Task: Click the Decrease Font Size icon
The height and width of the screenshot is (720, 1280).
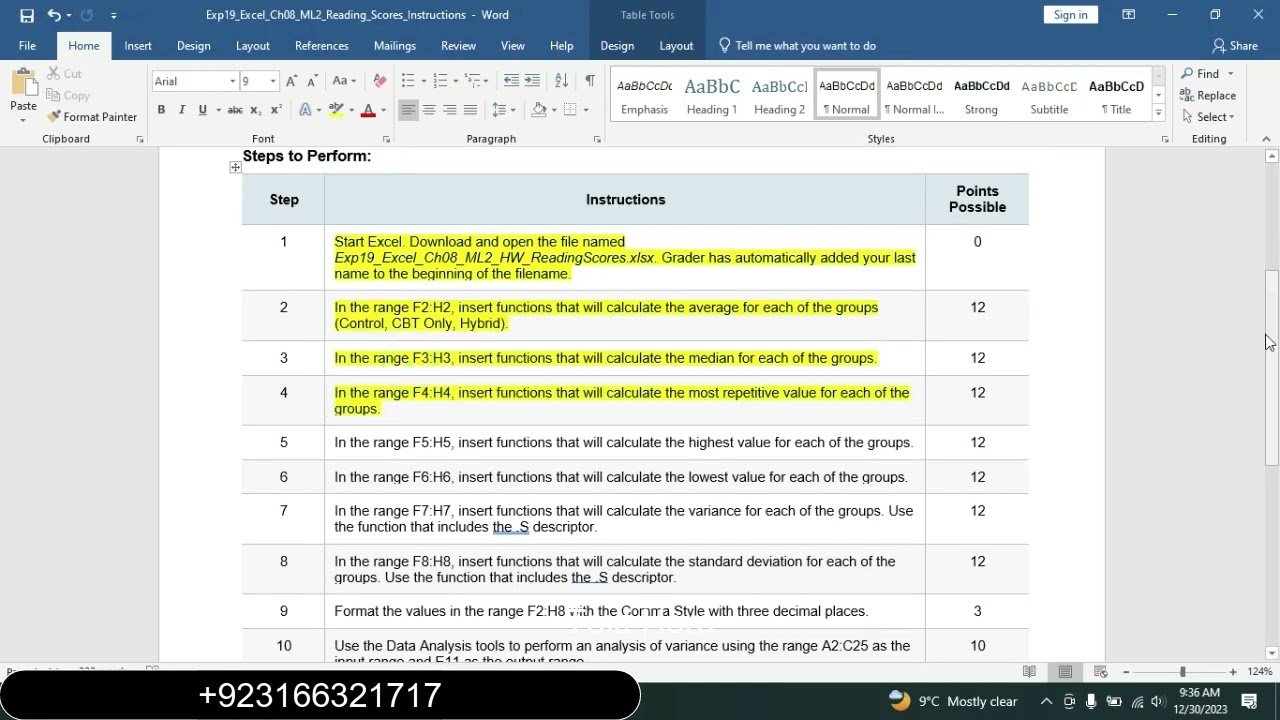Action: point(312,81)
